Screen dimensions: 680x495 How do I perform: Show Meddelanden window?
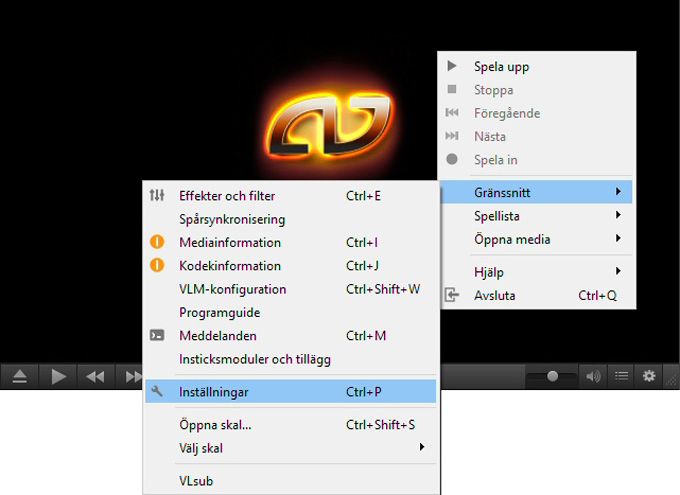point(291,336)
